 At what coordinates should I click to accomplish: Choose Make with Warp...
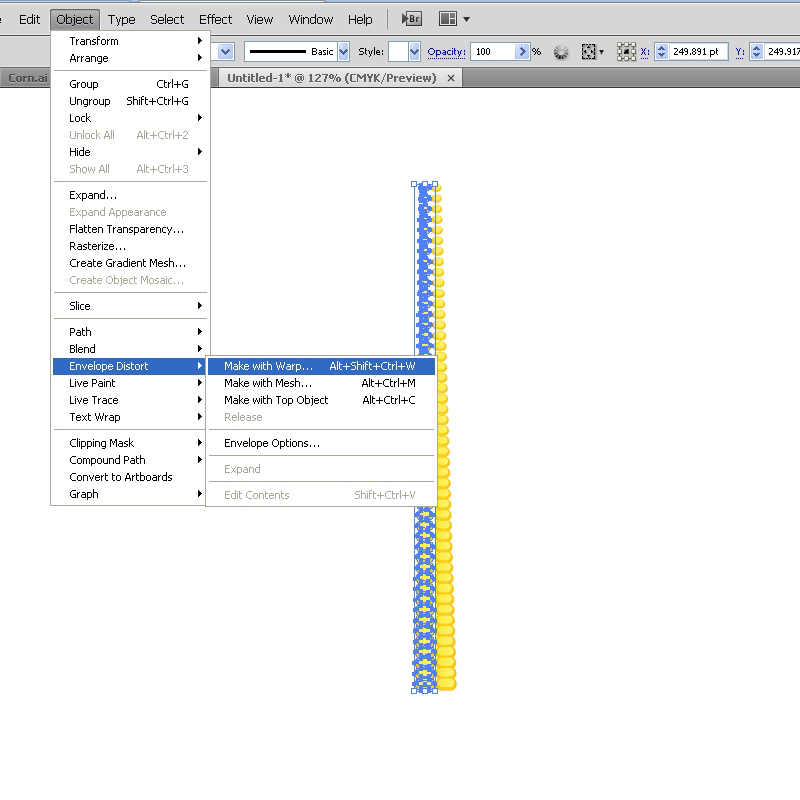coord(321,366)
